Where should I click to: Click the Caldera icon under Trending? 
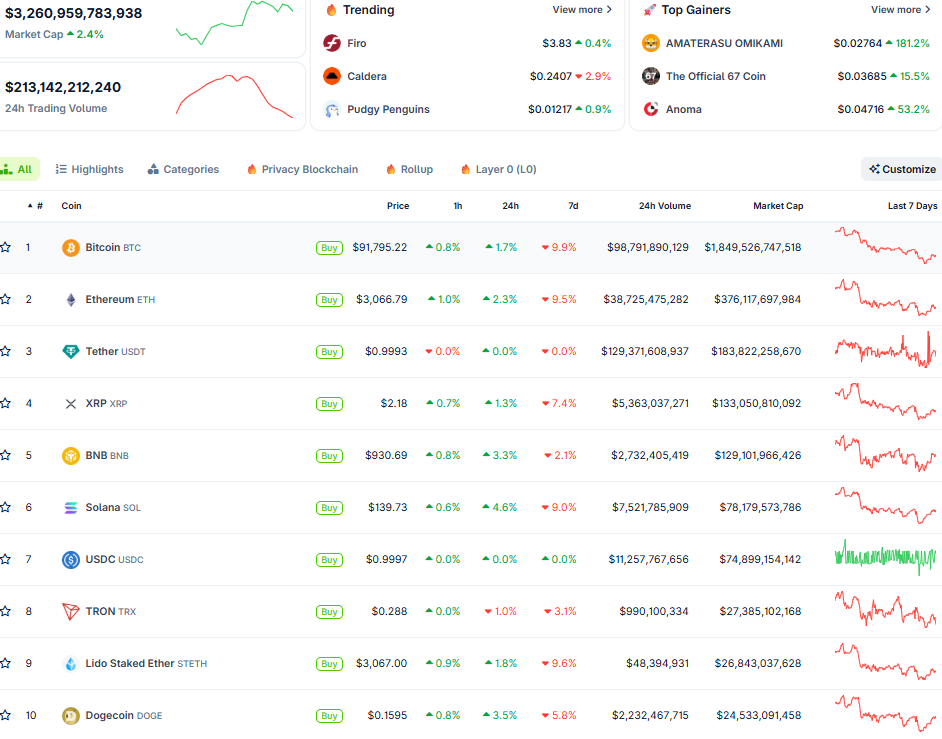point(330,76)
